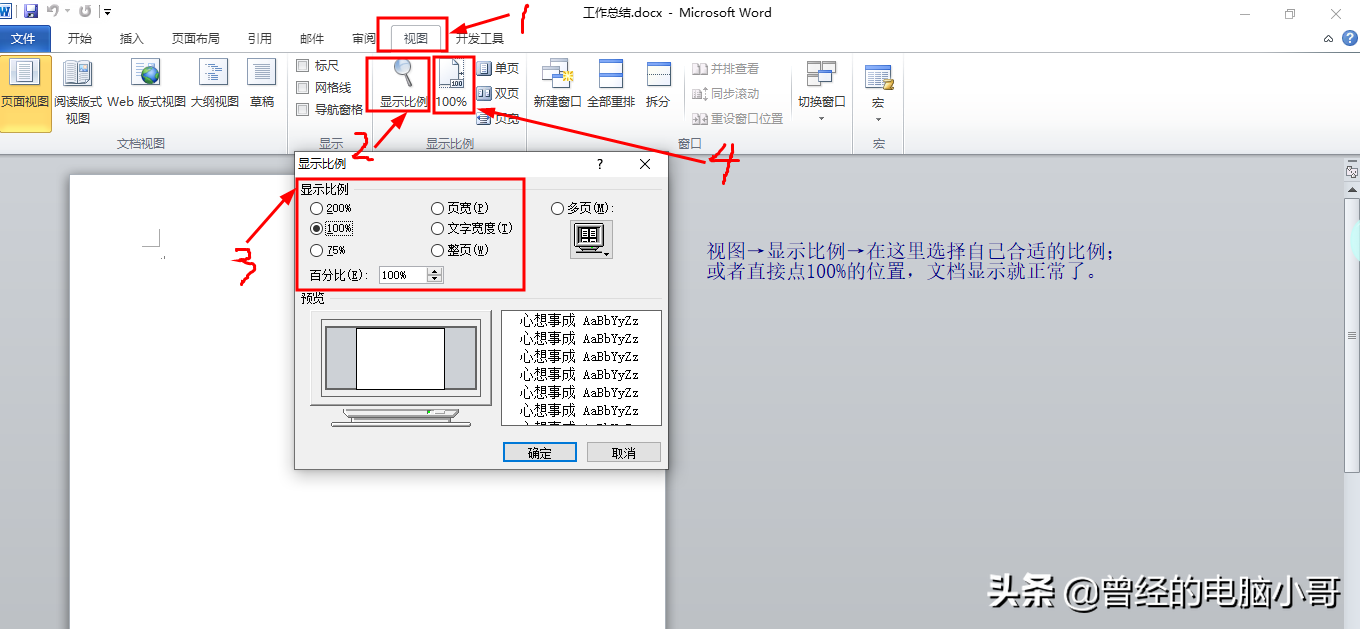Open the 文件 File tab
This screenshot has width=1360, height=629.
click(x=23, y=39)
